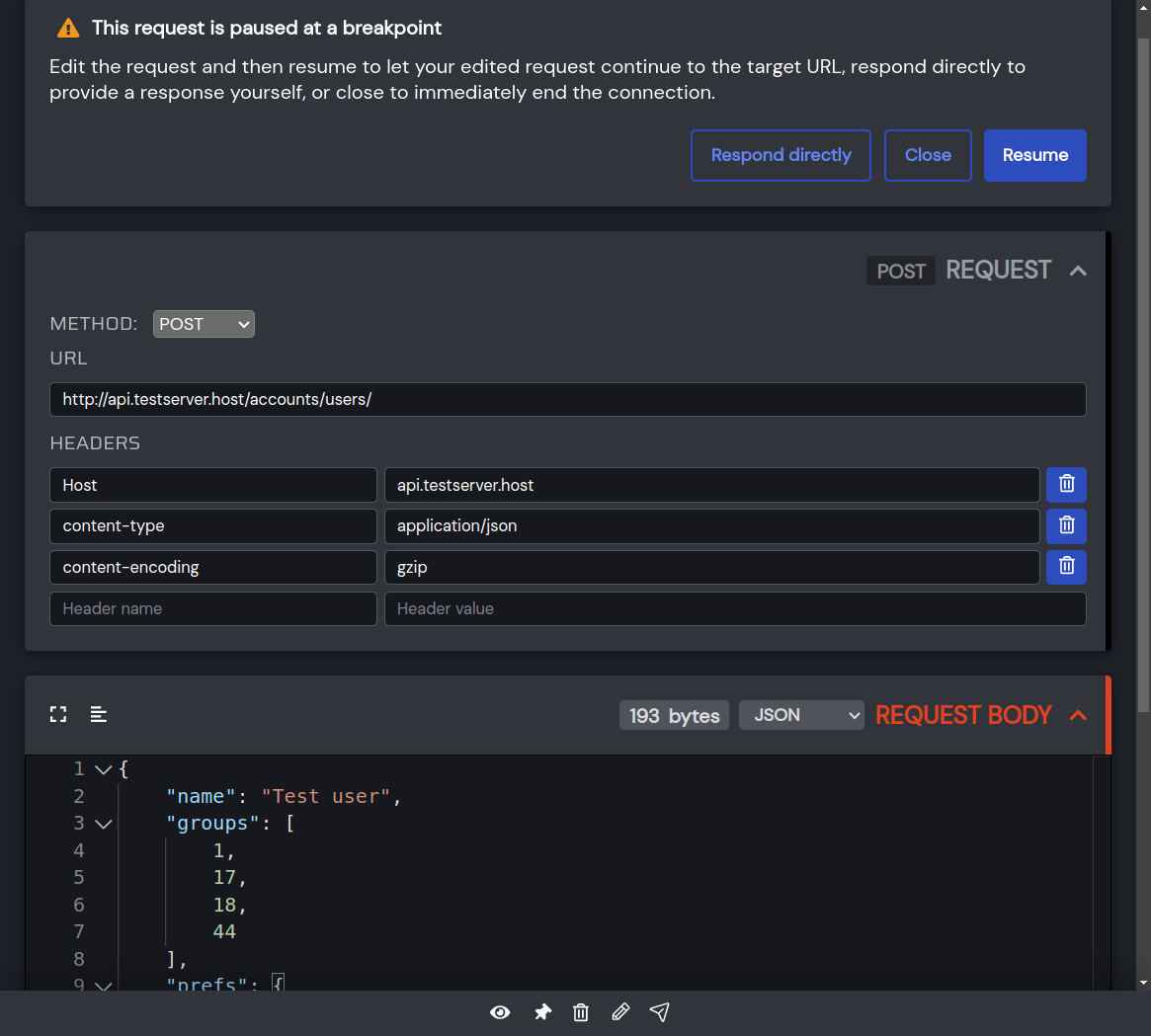
Task: Click the format body as text icon
Action: click(99, 714)
